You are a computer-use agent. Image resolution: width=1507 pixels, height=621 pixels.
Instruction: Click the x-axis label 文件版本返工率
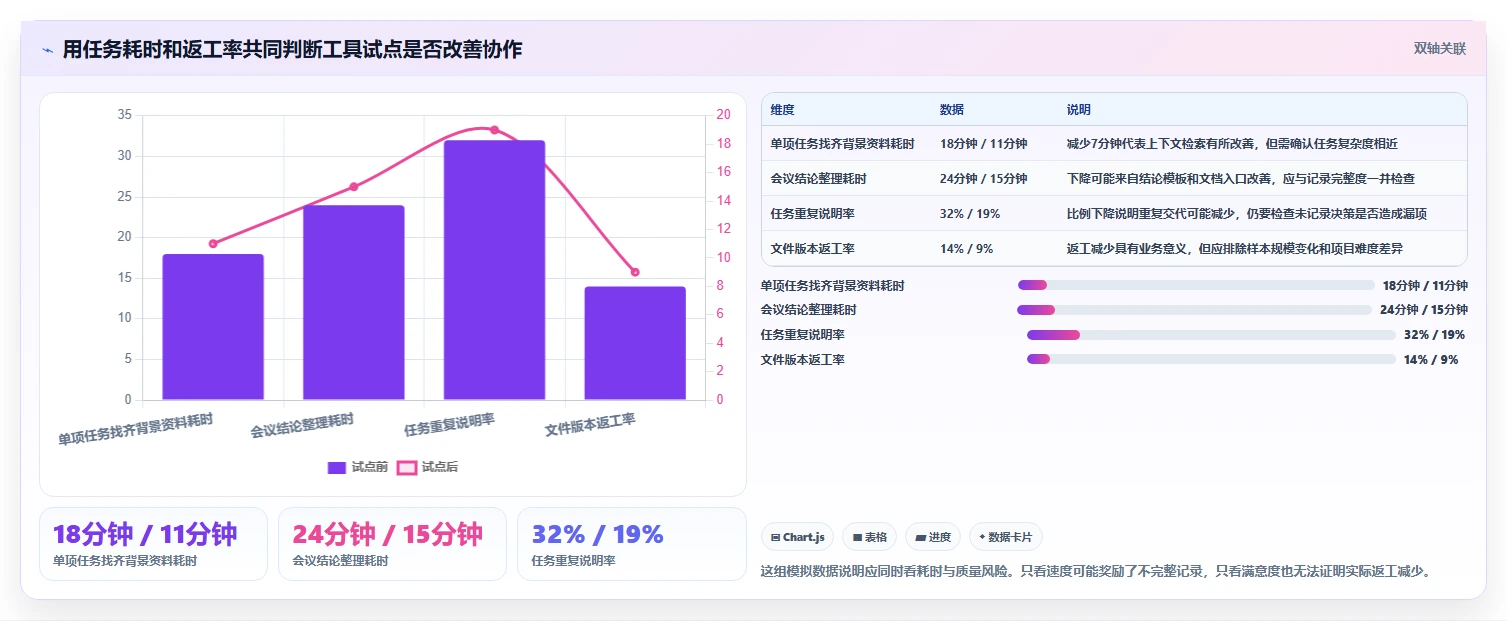pos(590,425)
